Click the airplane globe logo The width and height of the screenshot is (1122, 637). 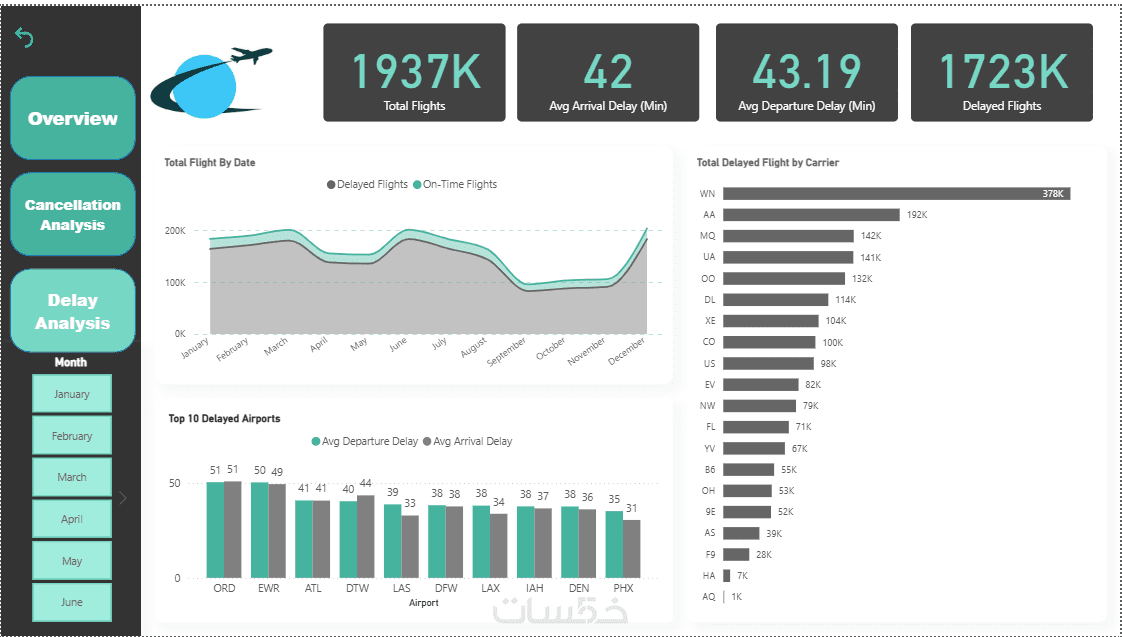click(x=211, y=82)
